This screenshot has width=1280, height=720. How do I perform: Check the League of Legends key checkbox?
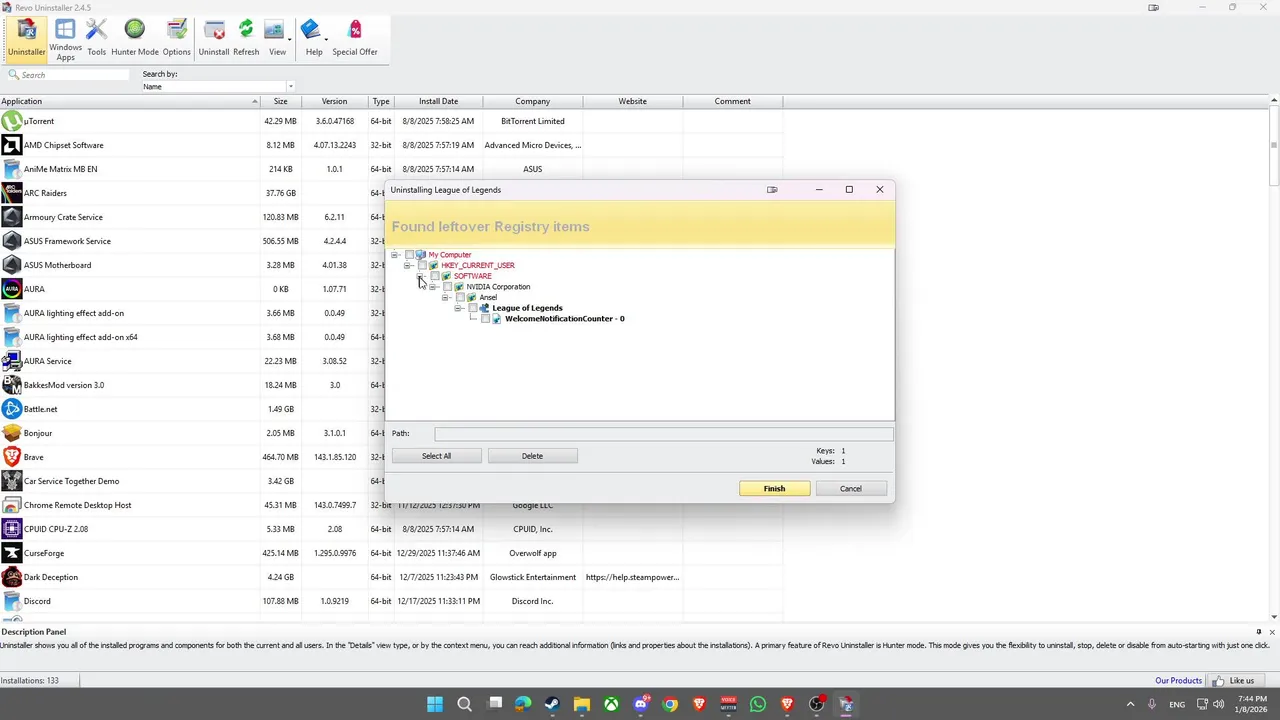click(x=473, y=308)
